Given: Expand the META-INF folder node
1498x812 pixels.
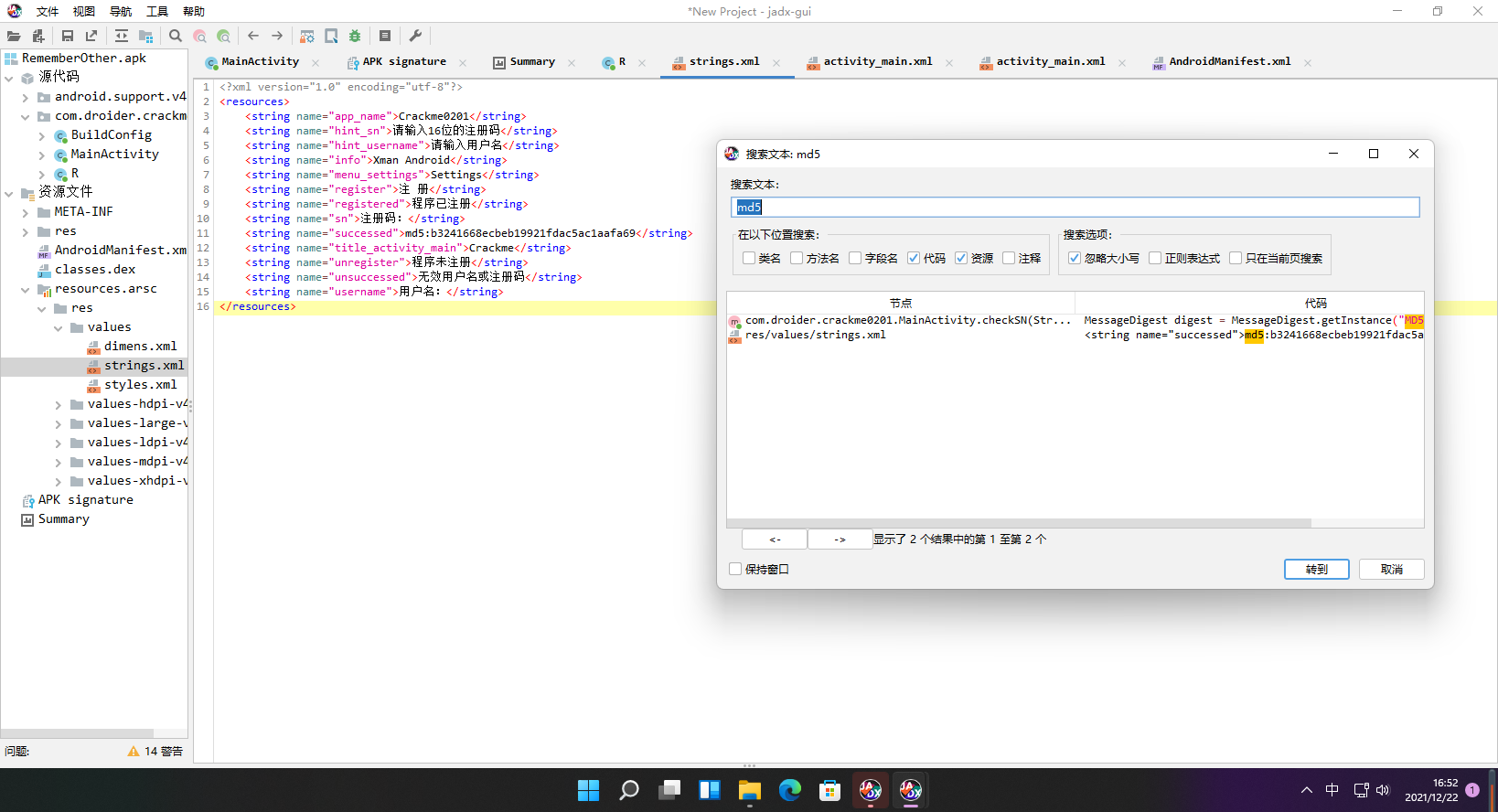Looking at the screenshot, I should tap(26, 212).
